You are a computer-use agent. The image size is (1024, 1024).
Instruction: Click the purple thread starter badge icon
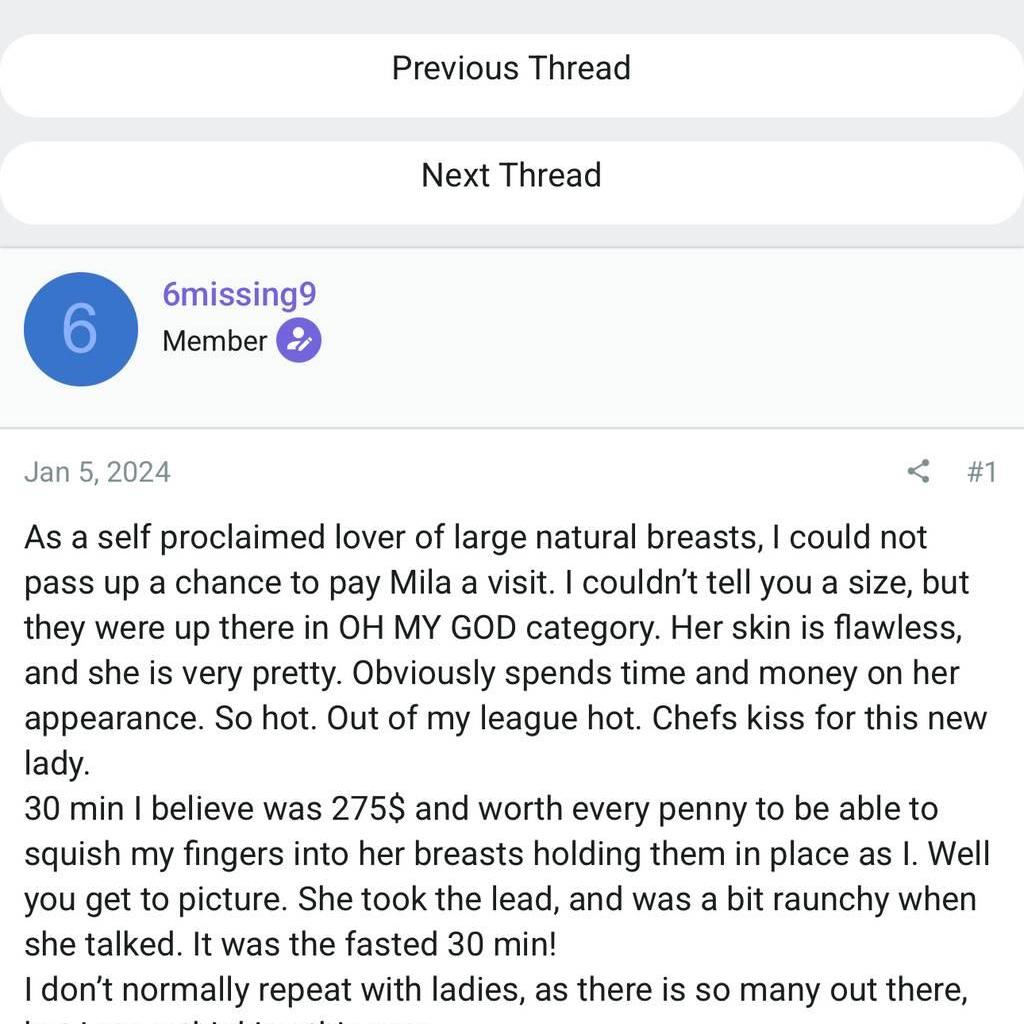click(299, 341)
